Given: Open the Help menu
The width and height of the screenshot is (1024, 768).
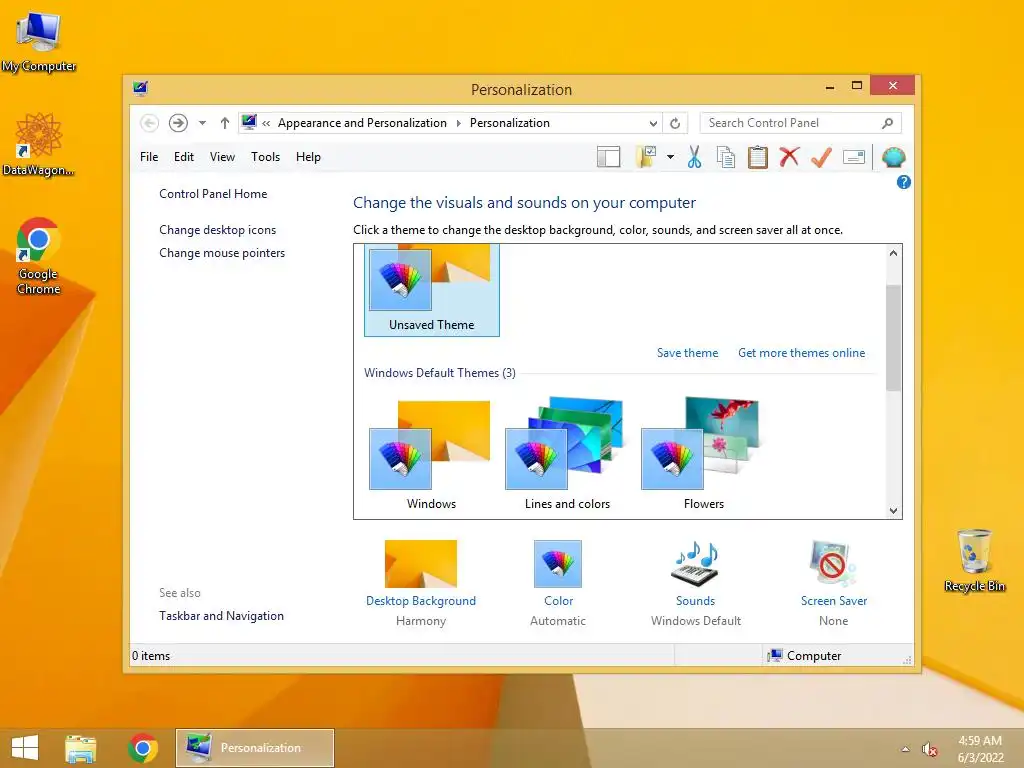Looking at the screenshot, I should click(308, 157).
